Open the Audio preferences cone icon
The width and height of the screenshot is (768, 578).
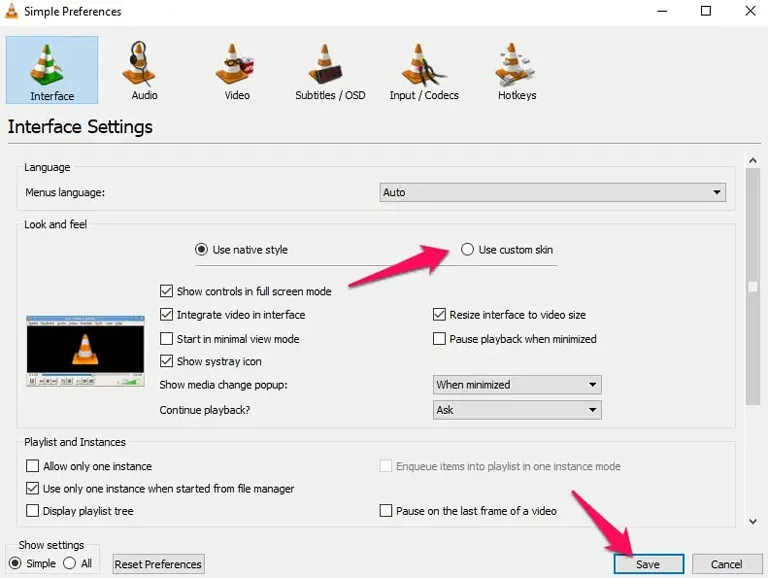[x=139, y=64]
